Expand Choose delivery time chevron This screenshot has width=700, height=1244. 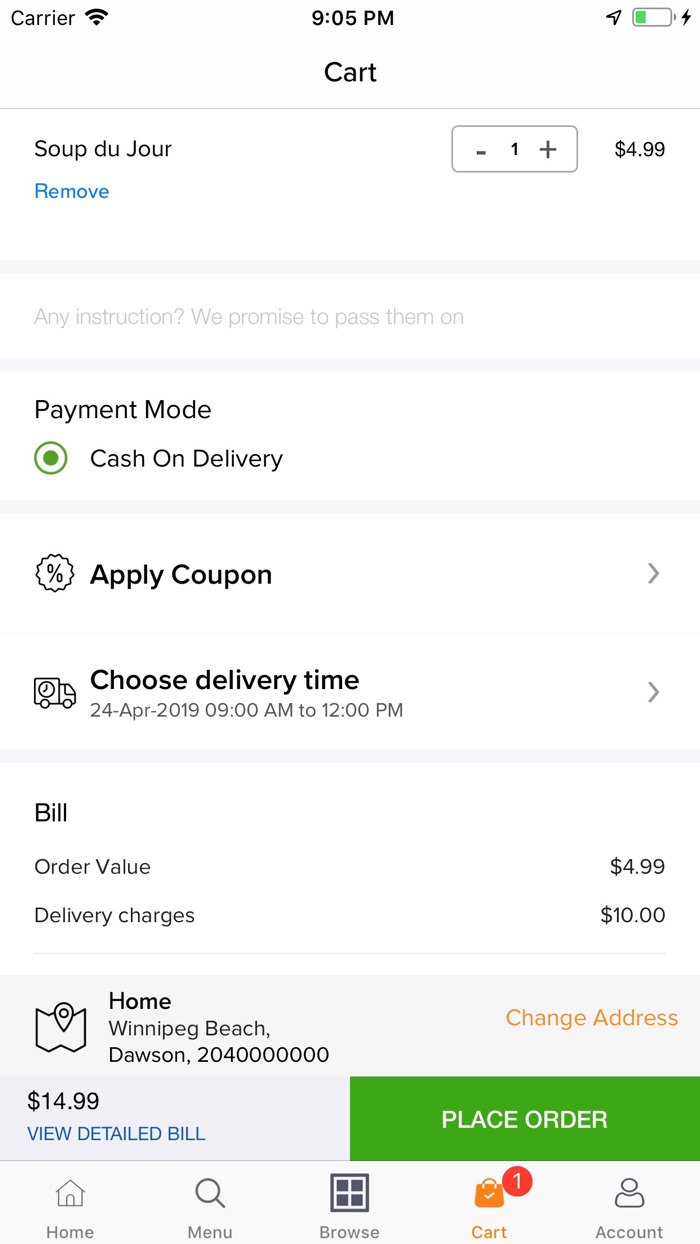point(653,692)
